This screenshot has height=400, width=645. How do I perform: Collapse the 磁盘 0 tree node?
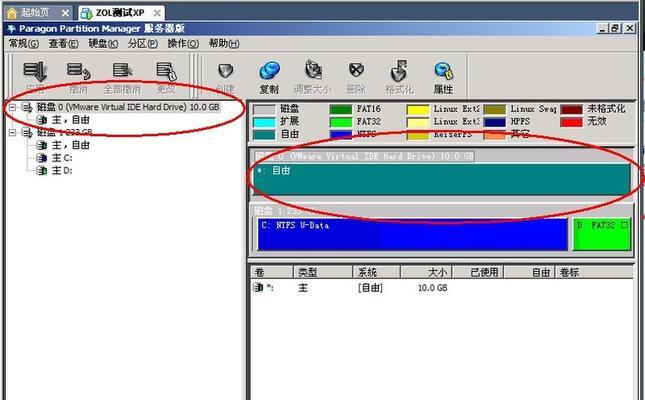(x=13, y=107)
